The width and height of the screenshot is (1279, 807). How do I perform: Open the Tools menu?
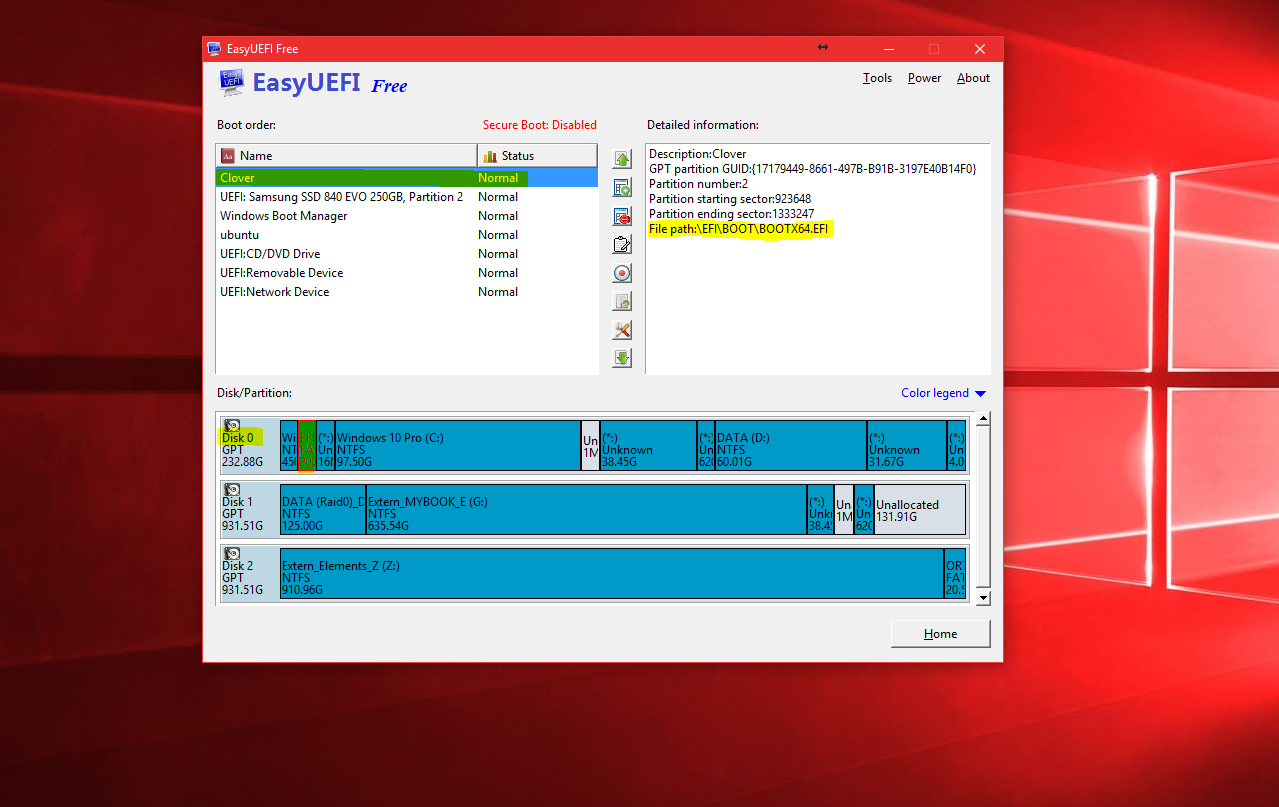877,78
